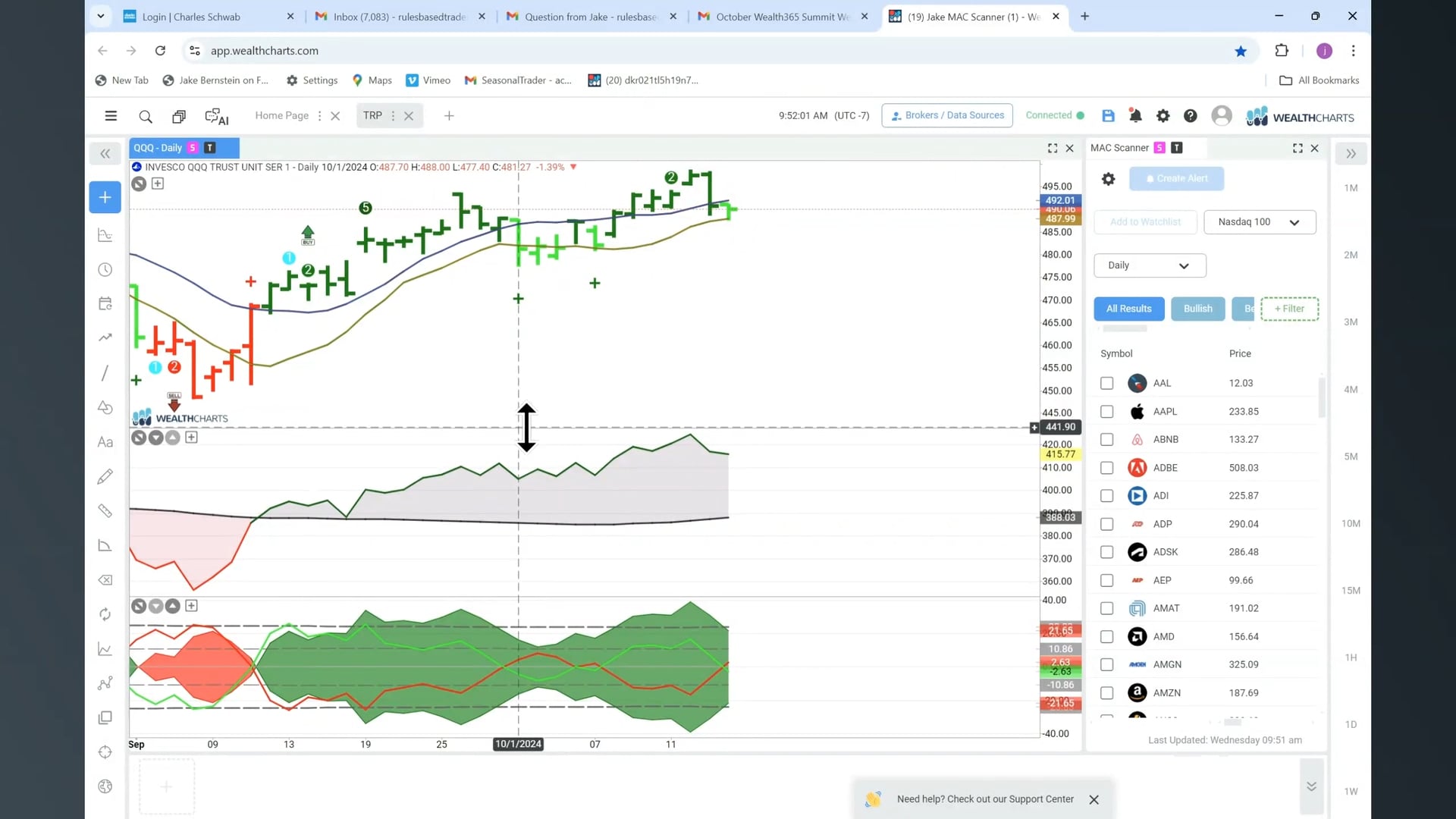Reload the wealthcharts page
The height and width of the screenshot is (819, 1456).
coord(160,51)
